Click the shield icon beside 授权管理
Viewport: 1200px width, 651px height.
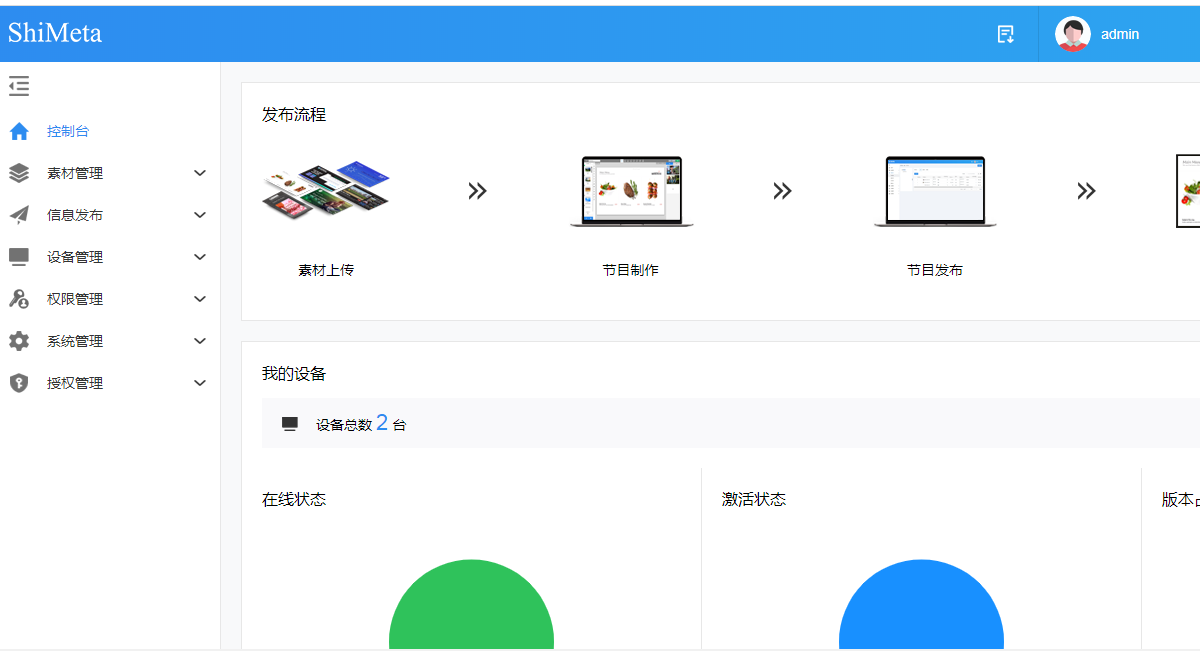coord(18,382)
